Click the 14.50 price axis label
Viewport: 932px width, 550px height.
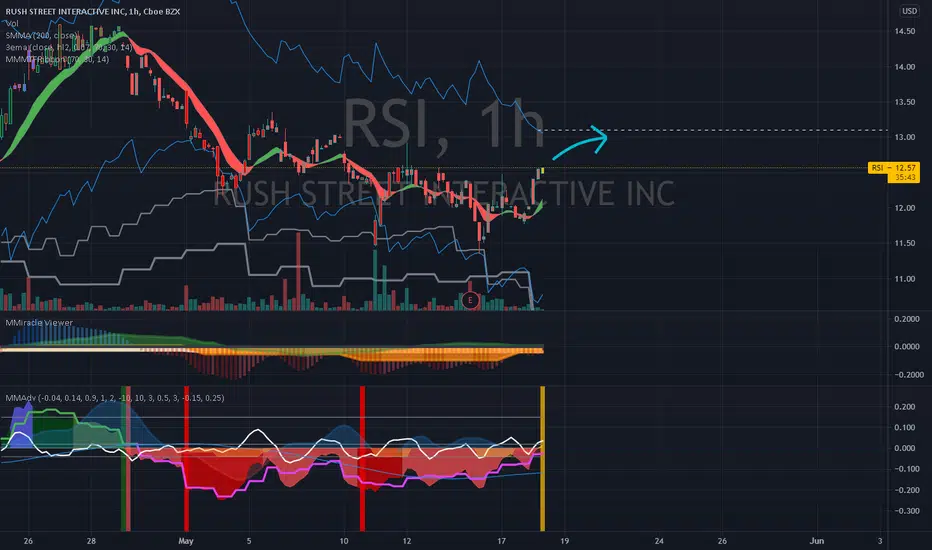pyautogui.click(x=905, y=31)
